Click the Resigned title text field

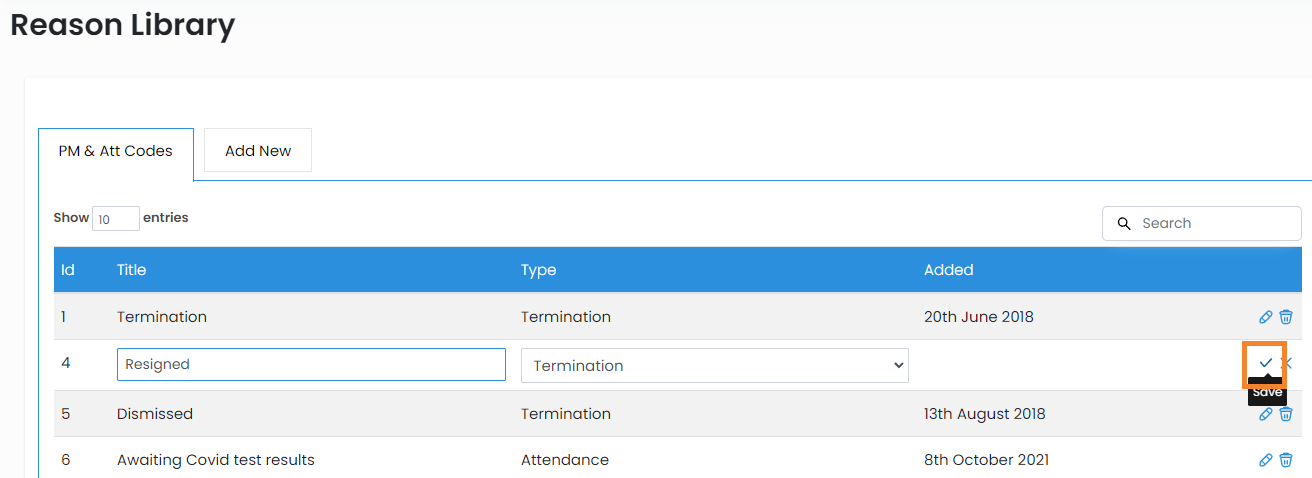click(x=311, y=365)
